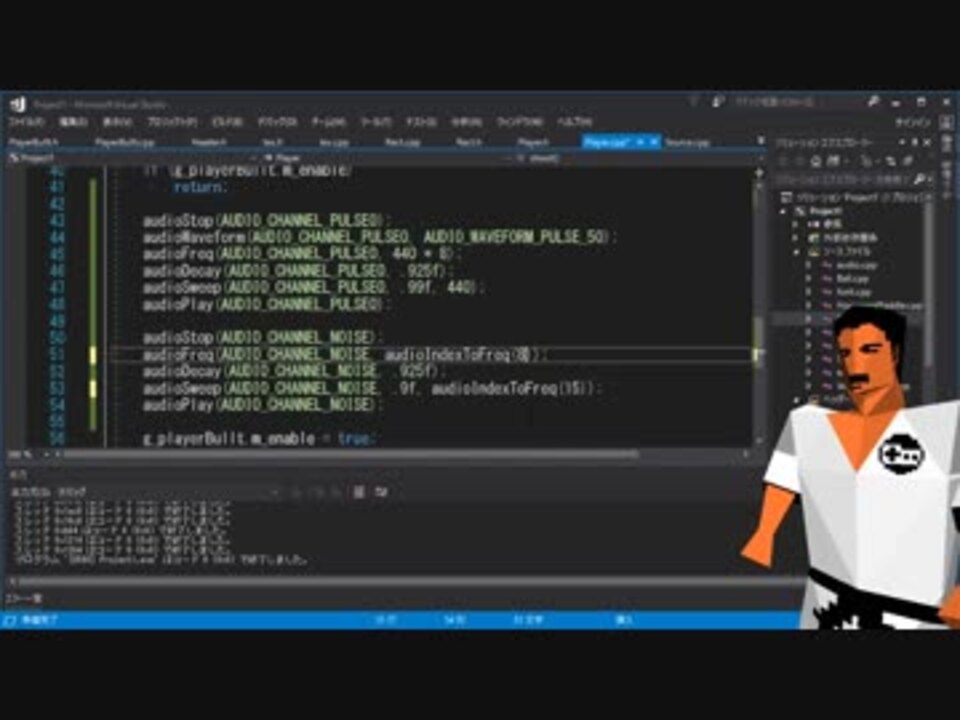Open the ヘルプ (Help) menu

(x=574, y=122)
